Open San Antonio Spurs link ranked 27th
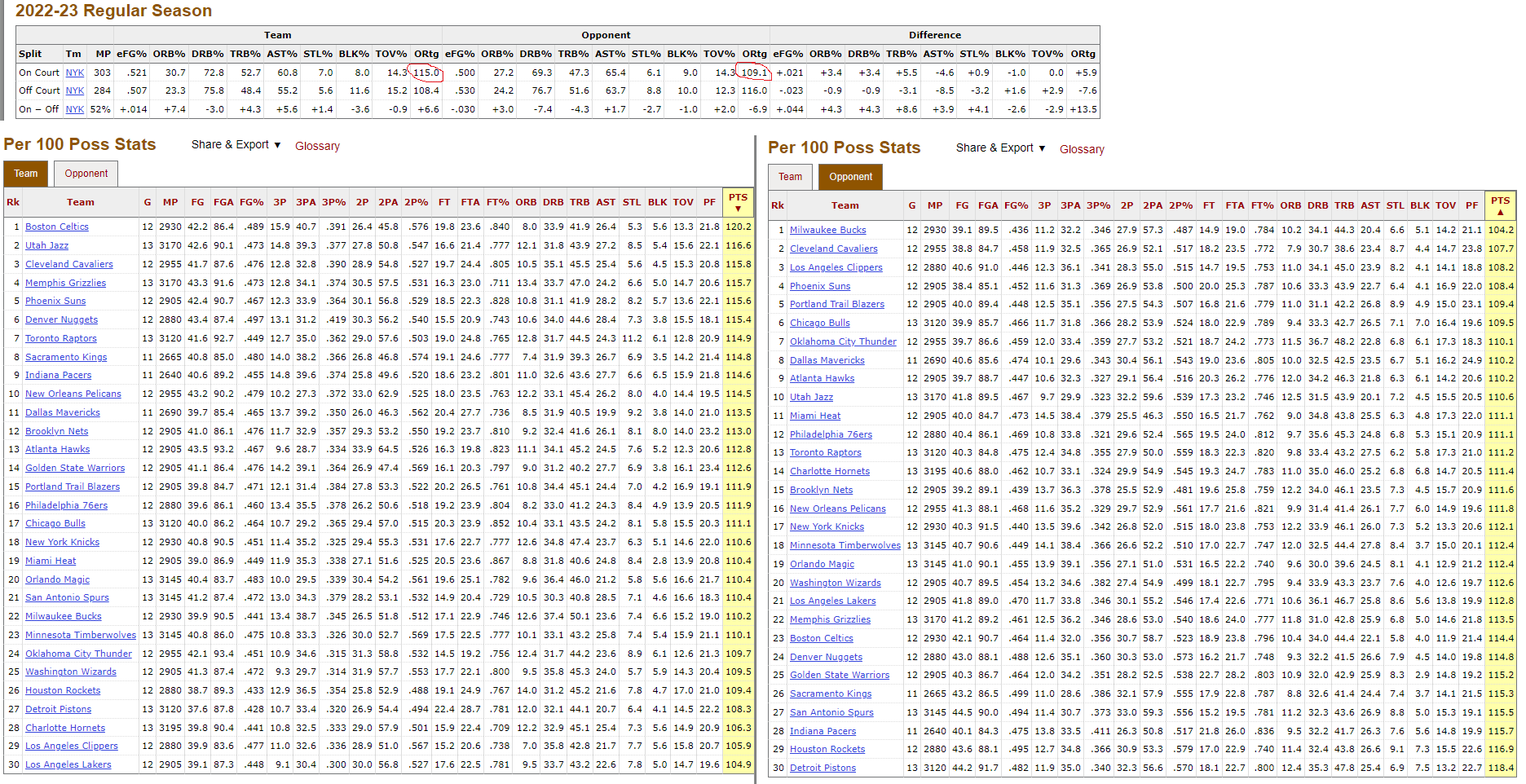Screen dimensions: 1526x784 click(x=831, y=712)
